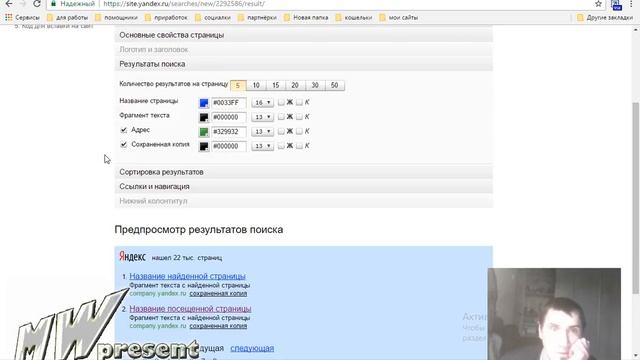This screenshot has height=360, width=640.
Task: Open the 'для работы' bookmark folder
Action: point(67,18)
